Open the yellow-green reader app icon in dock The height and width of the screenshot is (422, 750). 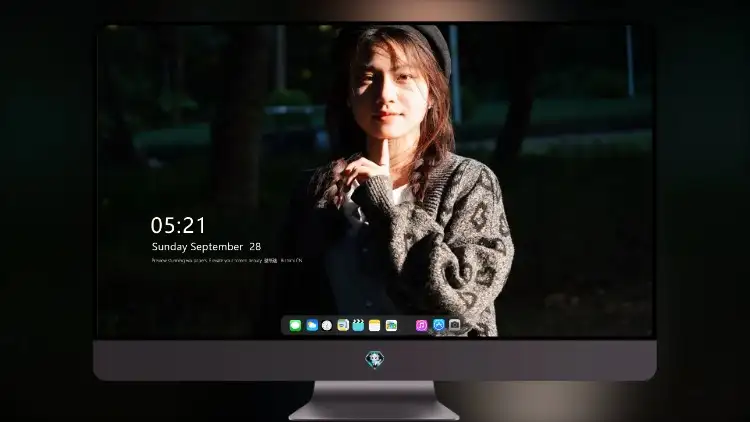pyautogui.click(x=343, y=325)
